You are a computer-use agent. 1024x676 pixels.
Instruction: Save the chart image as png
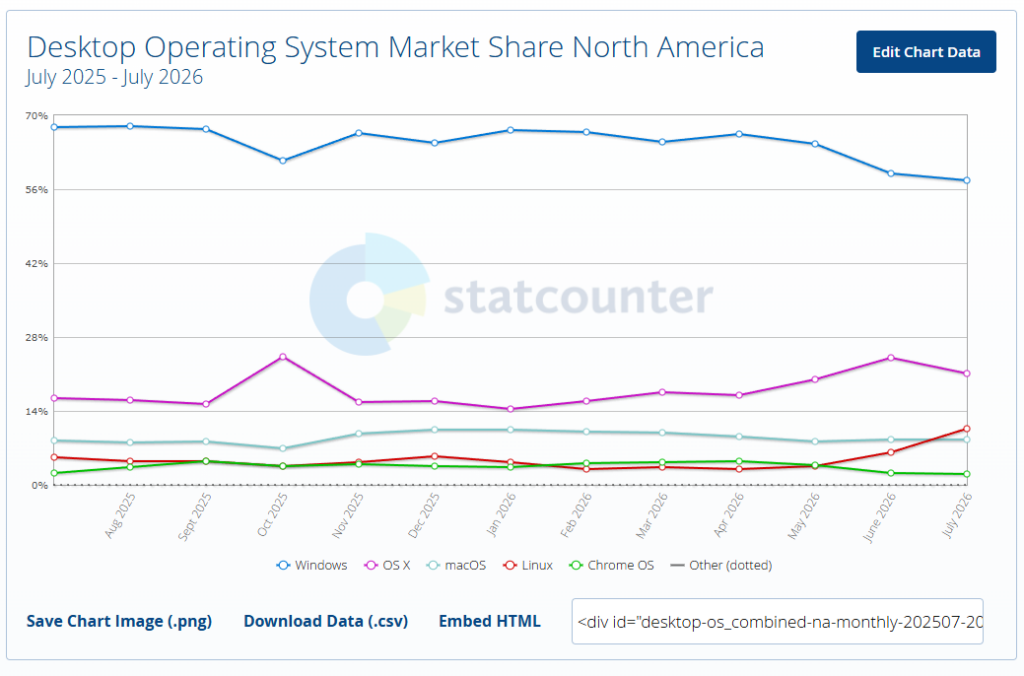point(119,621)
